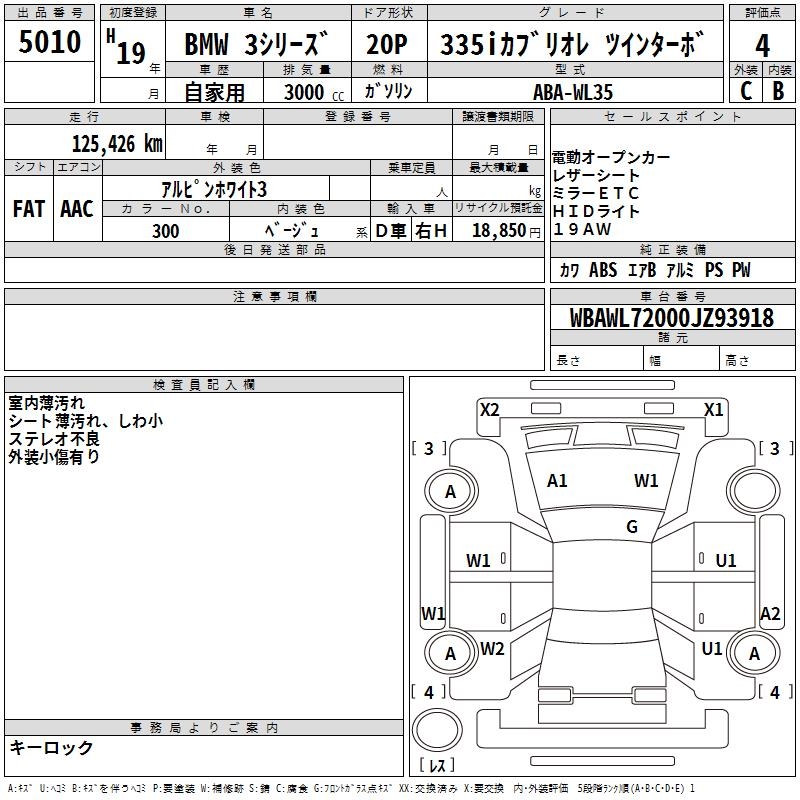Click the car name BMW 3シリーズ
The image size is (800, 800).
coord(256,44)
